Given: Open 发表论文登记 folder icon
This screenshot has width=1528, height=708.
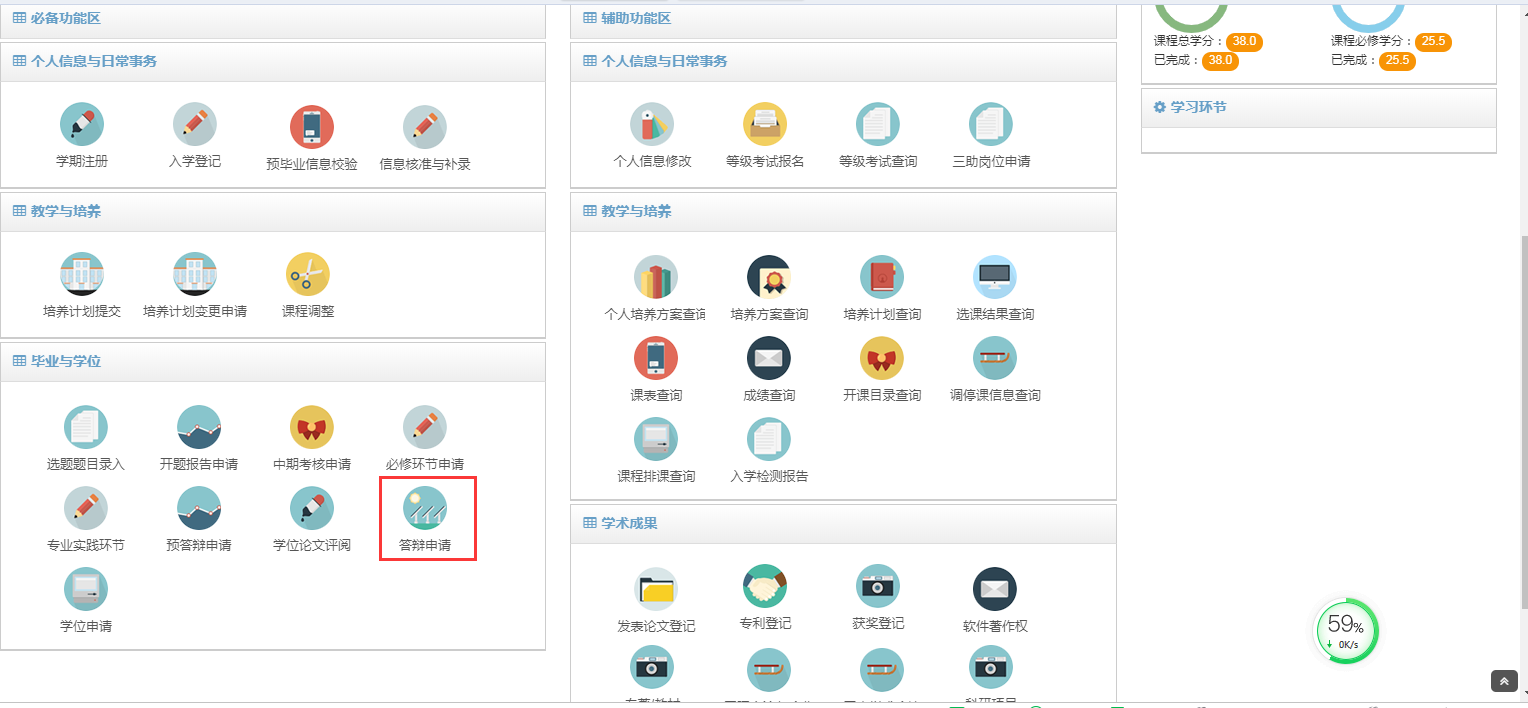Looking at the screenshot, I should tap(656, 590).
